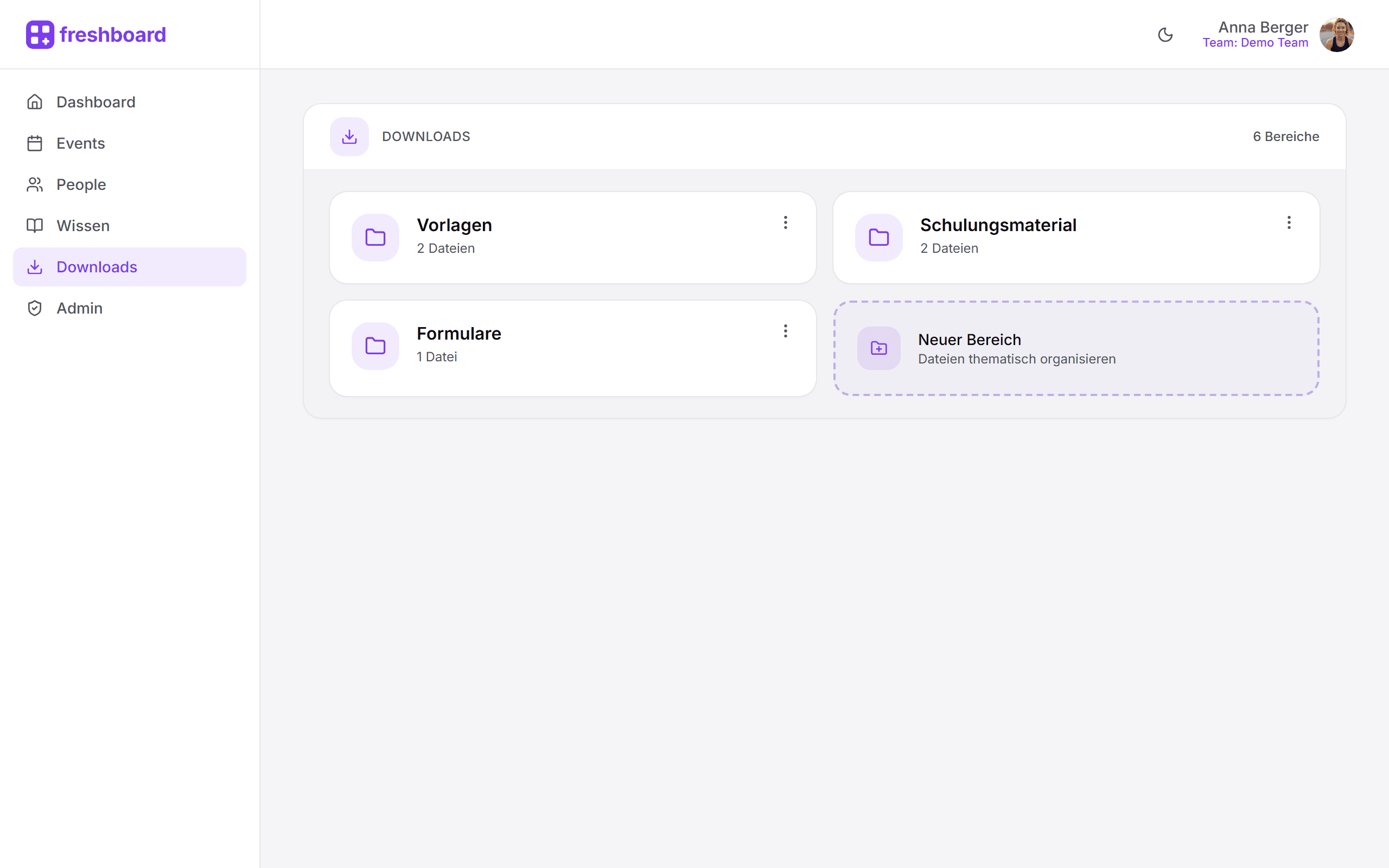
Task: Click the freshboard logo icon
Action: click(x=40, y=34)
